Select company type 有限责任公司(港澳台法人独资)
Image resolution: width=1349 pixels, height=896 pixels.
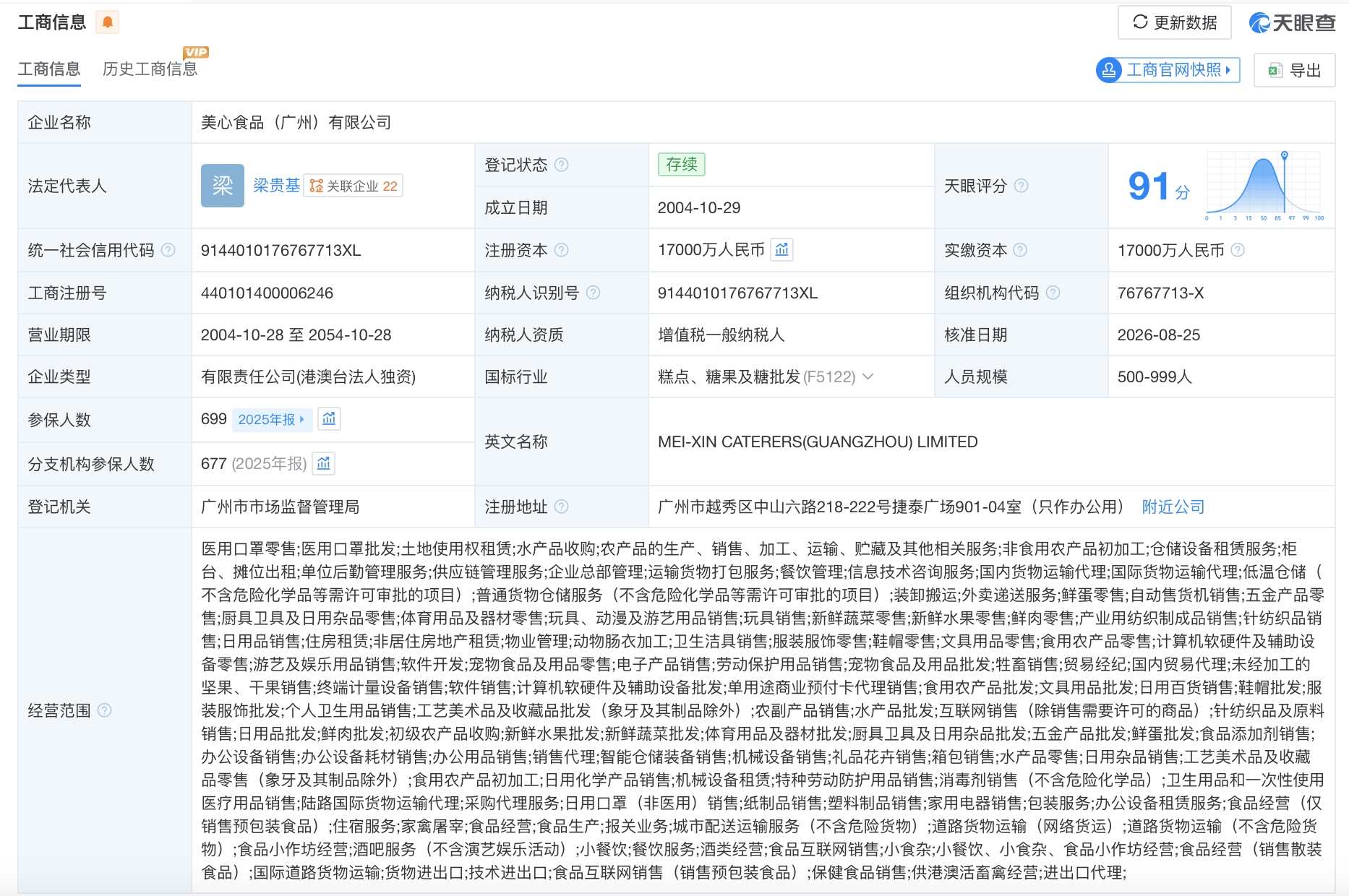309,376
